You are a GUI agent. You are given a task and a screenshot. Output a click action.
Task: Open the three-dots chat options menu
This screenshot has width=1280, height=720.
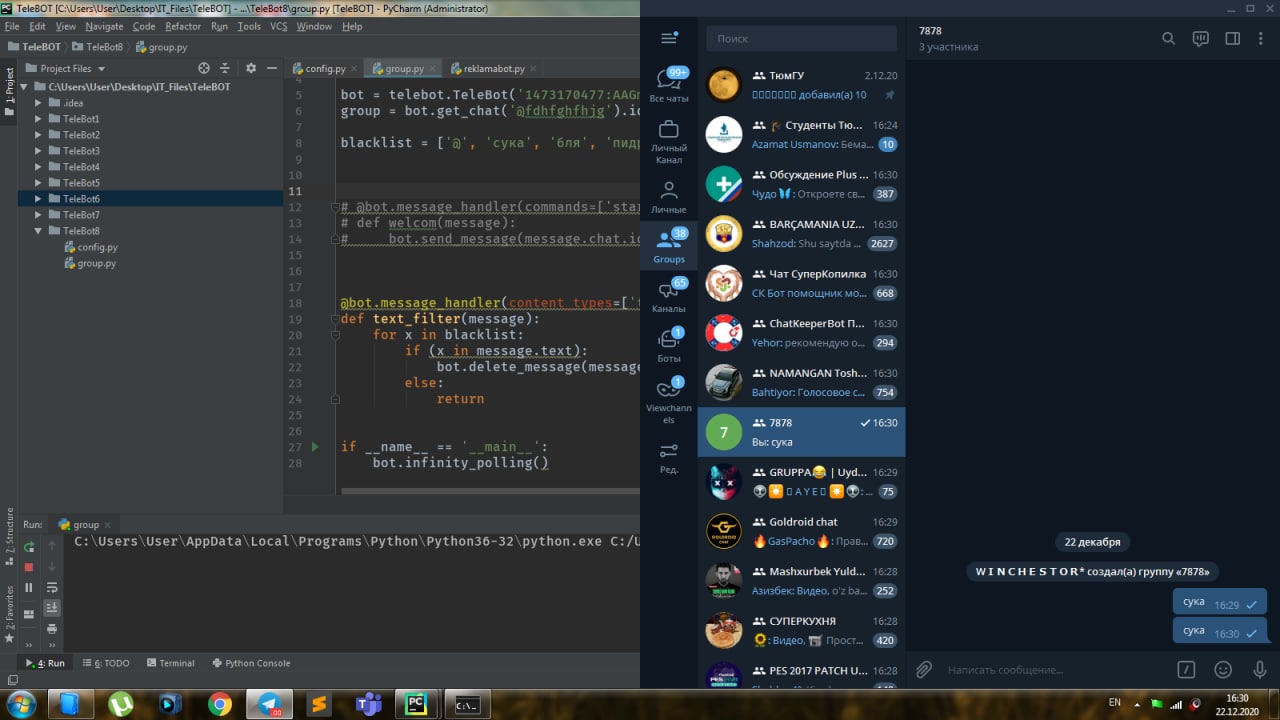point(1260,39)
